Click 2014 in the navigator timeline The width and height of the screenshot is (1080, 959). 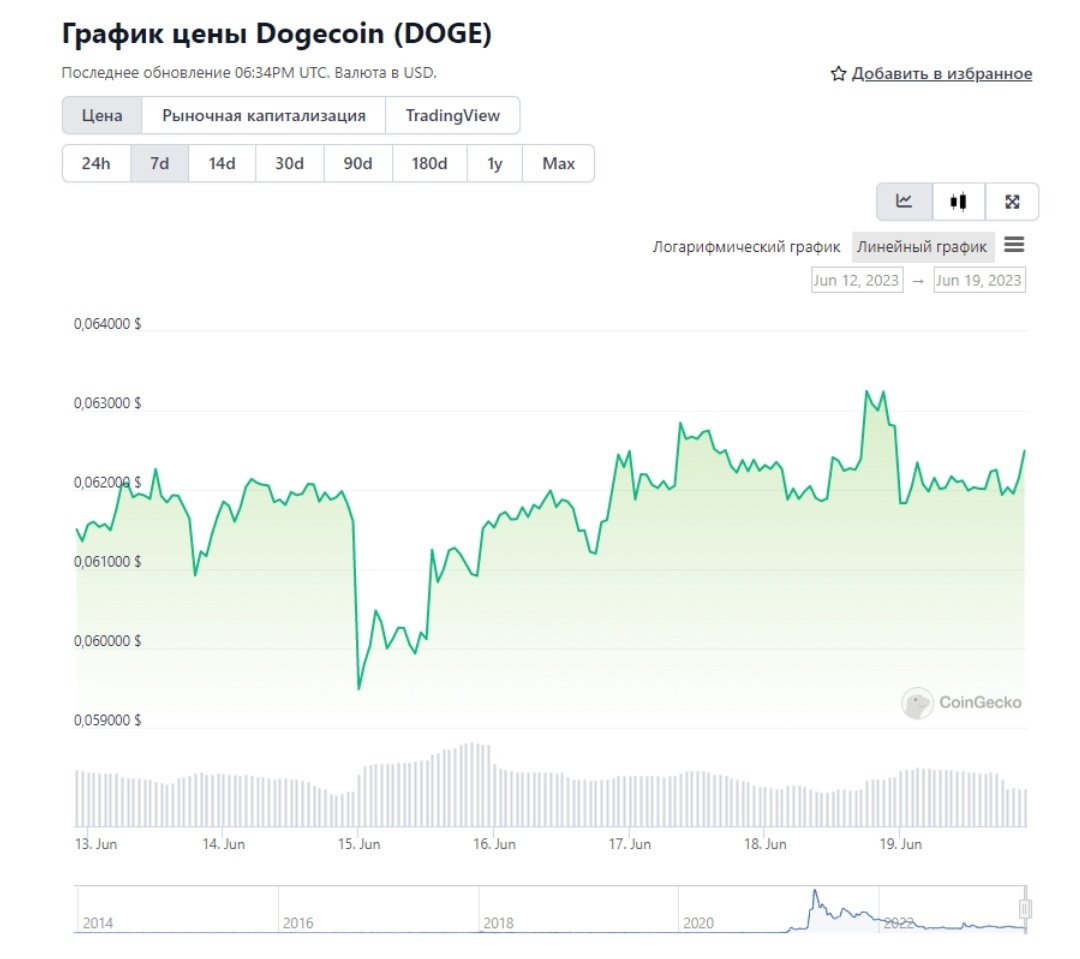(98, 922)
